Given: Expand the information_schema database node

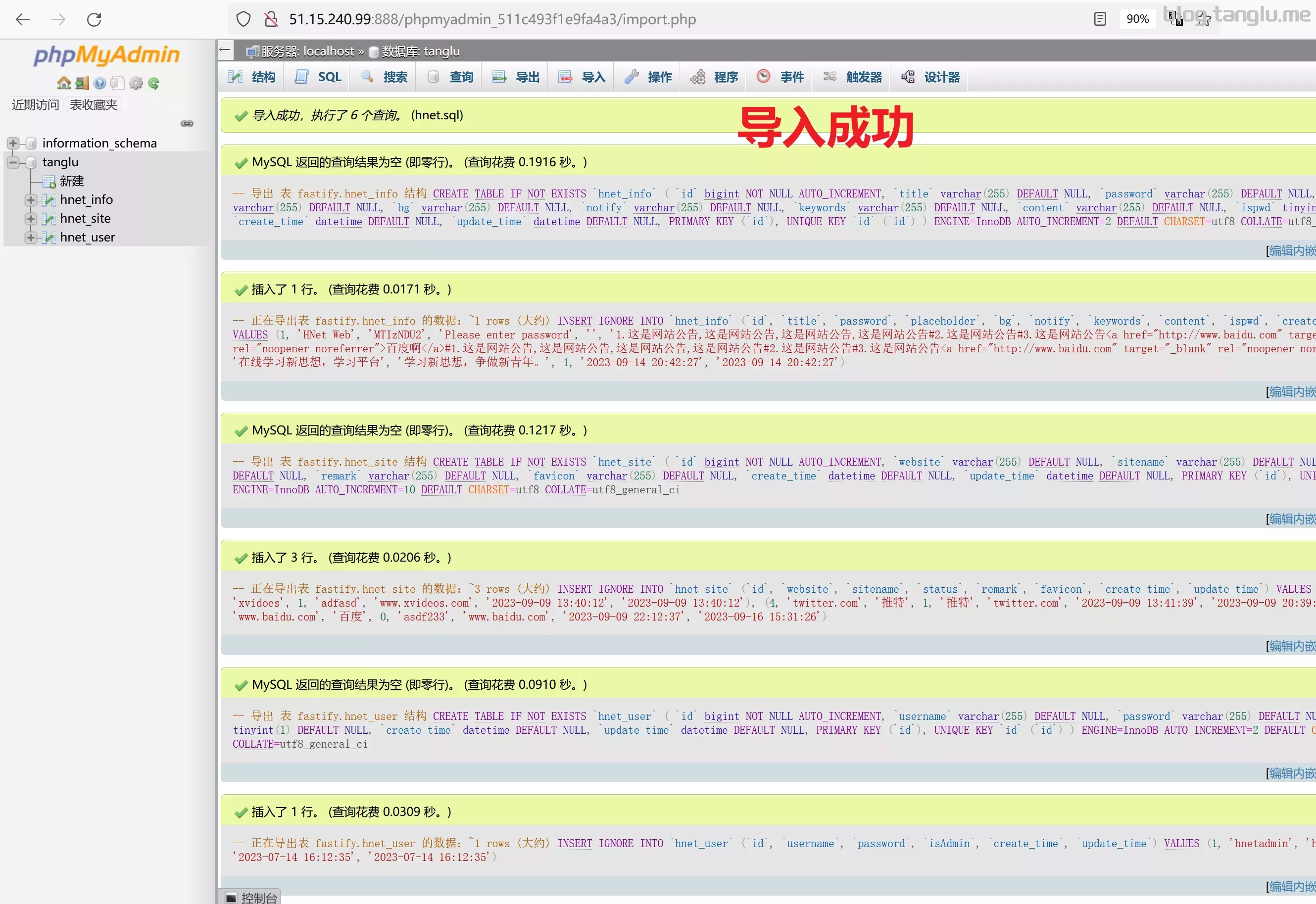Looking at the screenshot, I should click(13, 143).
